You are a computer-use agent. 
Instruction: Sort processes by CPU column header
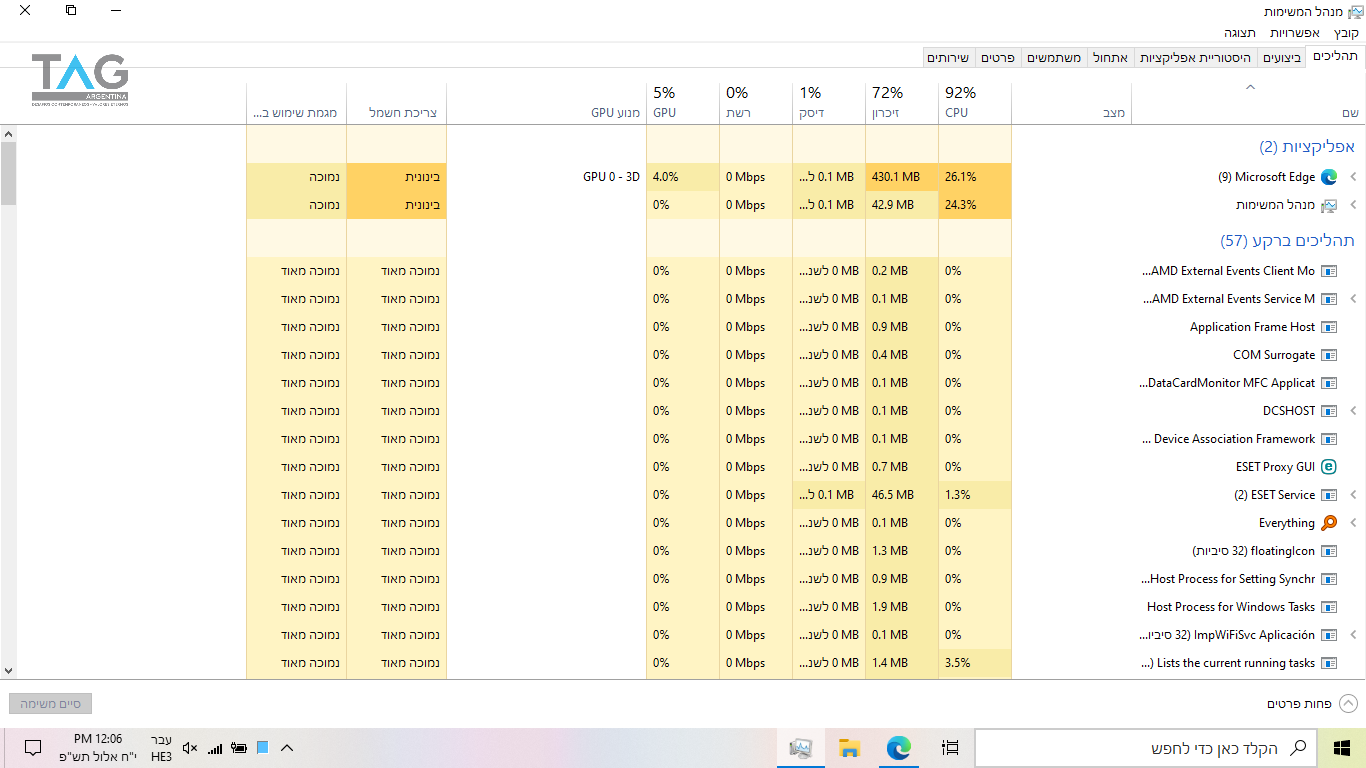[975, 102]
